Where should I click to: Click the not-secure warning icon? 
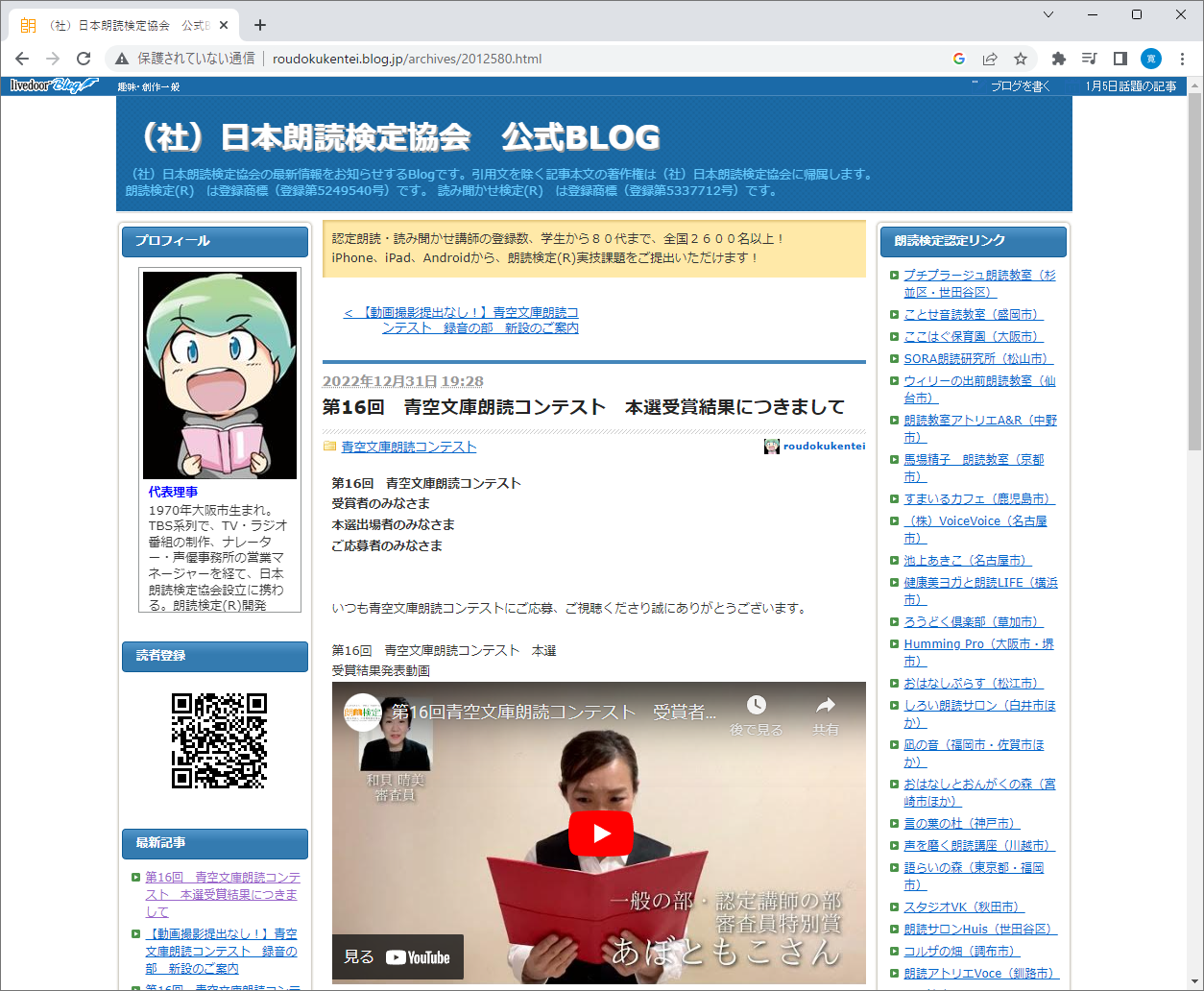pos(122,59)
